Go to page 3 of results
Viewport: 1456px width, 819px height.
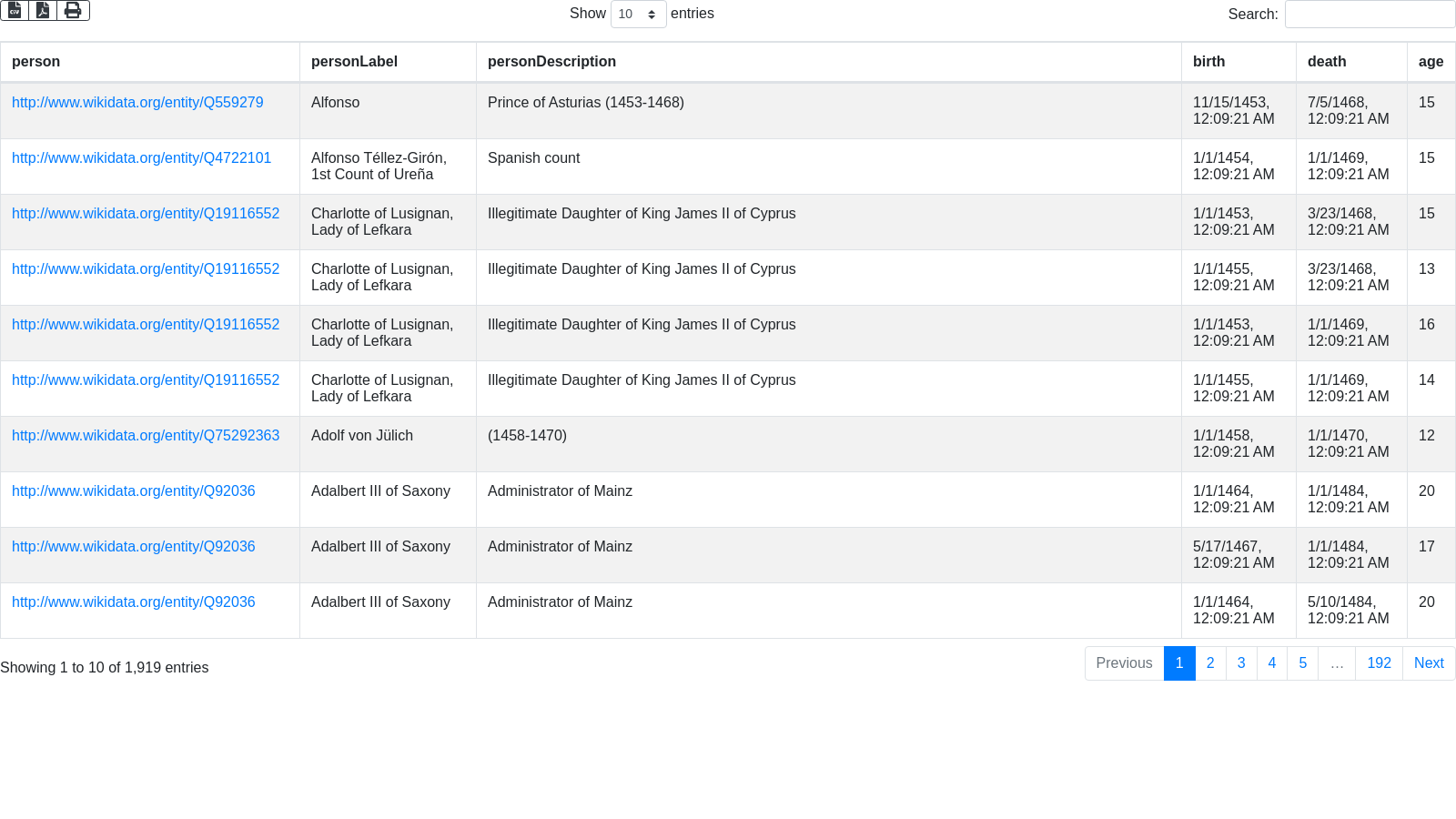tap(1240, 663)
